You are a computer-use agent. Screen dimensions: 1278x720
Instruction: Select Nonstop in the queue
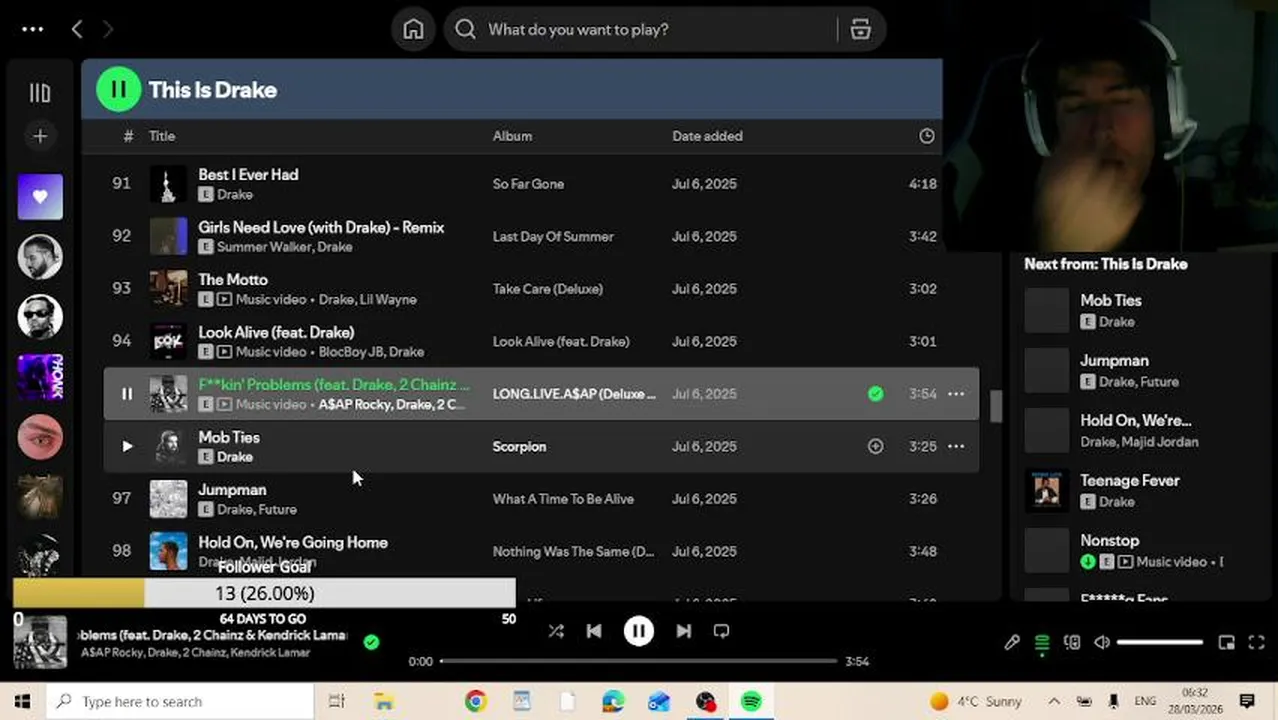point(1109,540)
